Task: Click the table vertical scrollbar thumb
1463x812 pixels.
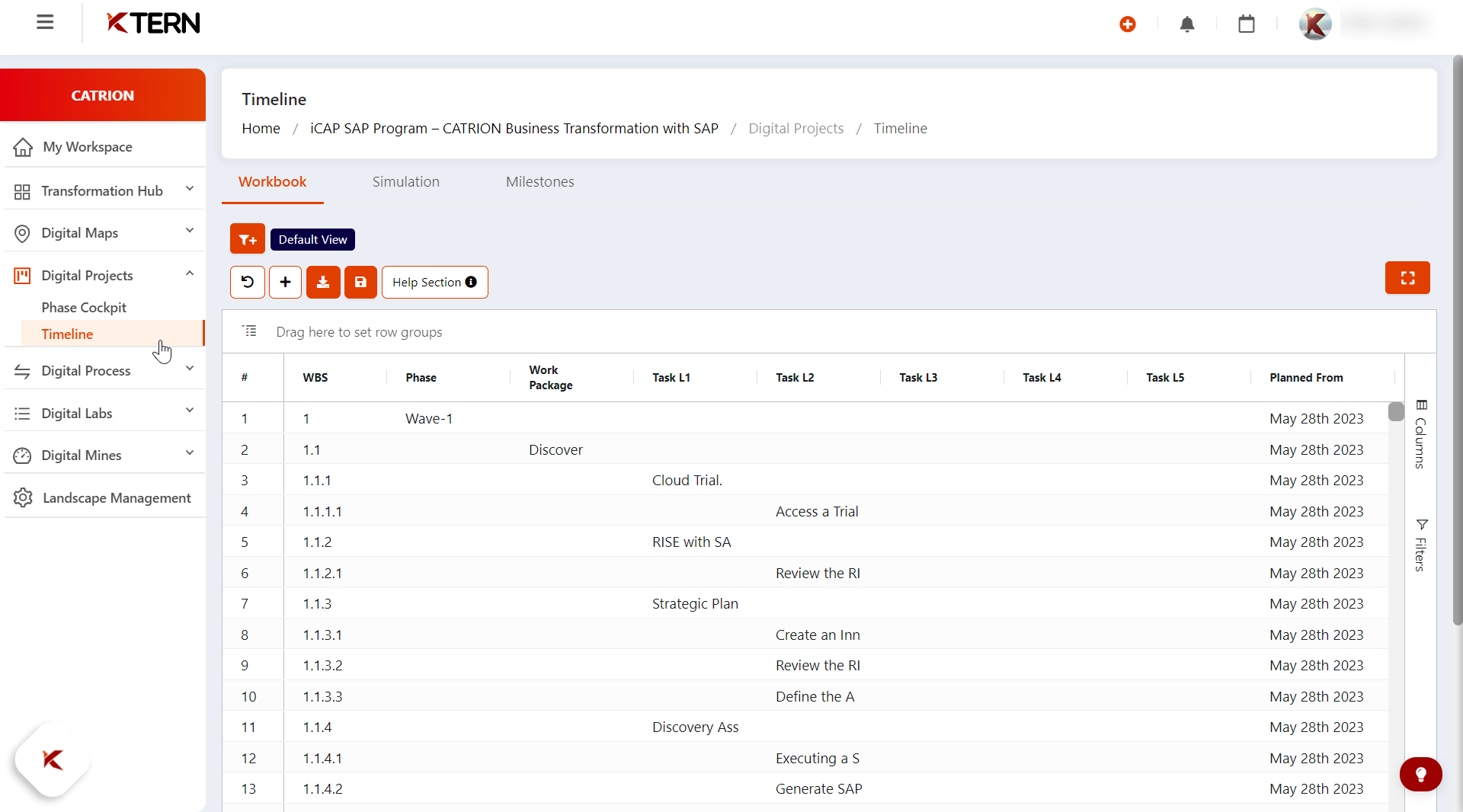Action: (x=1396, y=411)
